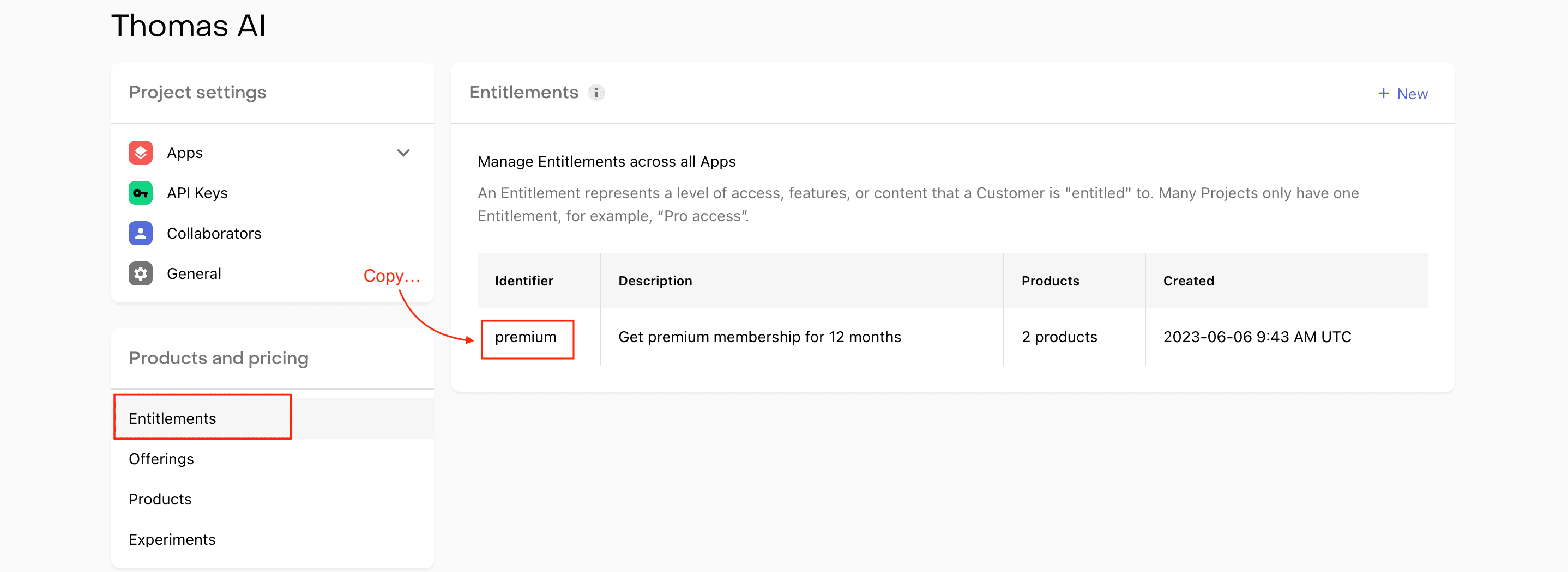The height and width of the screenshot is (572, 1568).
Task: Open the Experiments section
Action: click(172, 539)
